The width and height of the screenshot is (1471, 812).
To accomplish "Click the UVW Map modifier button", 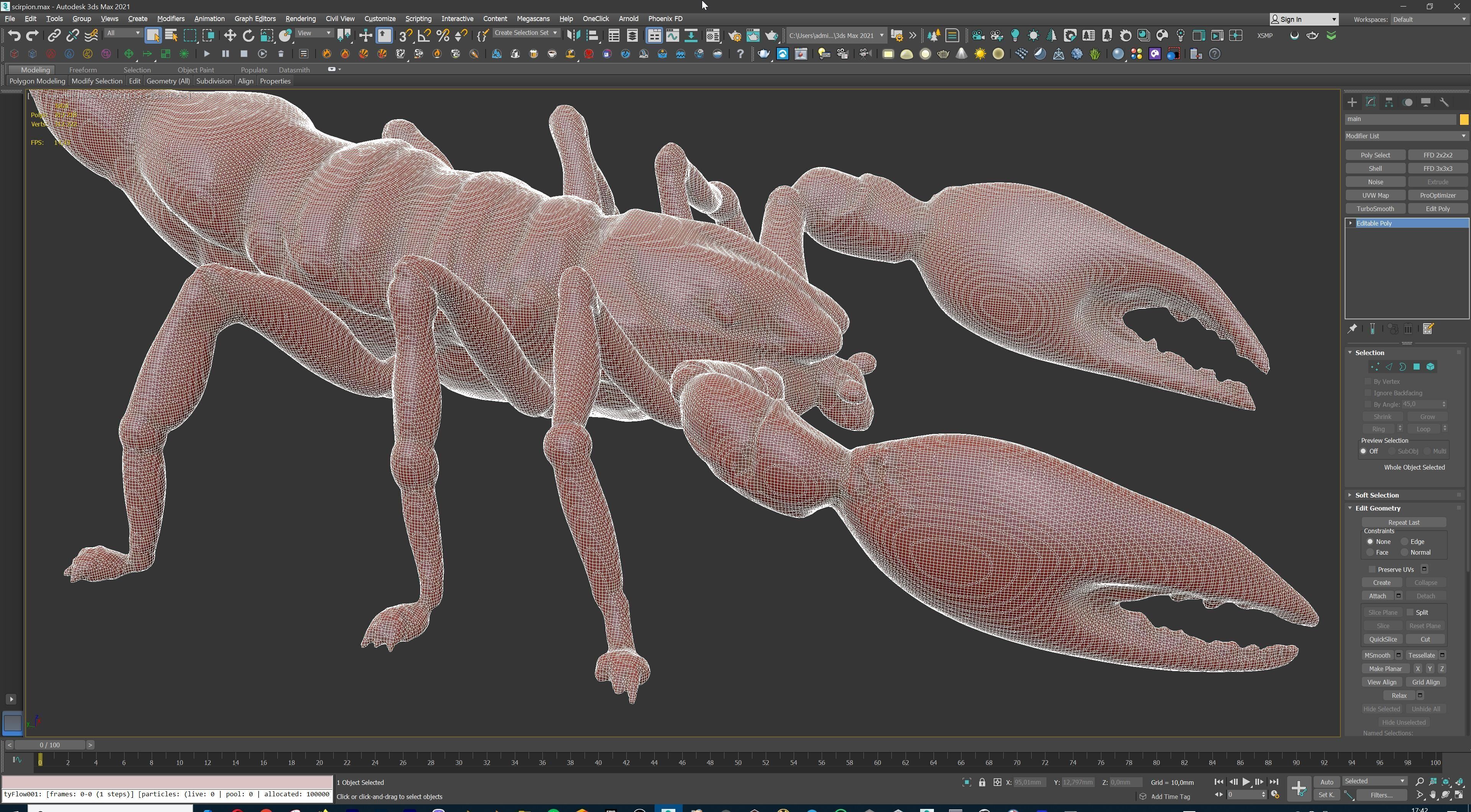I will (x=1375, y=195).
